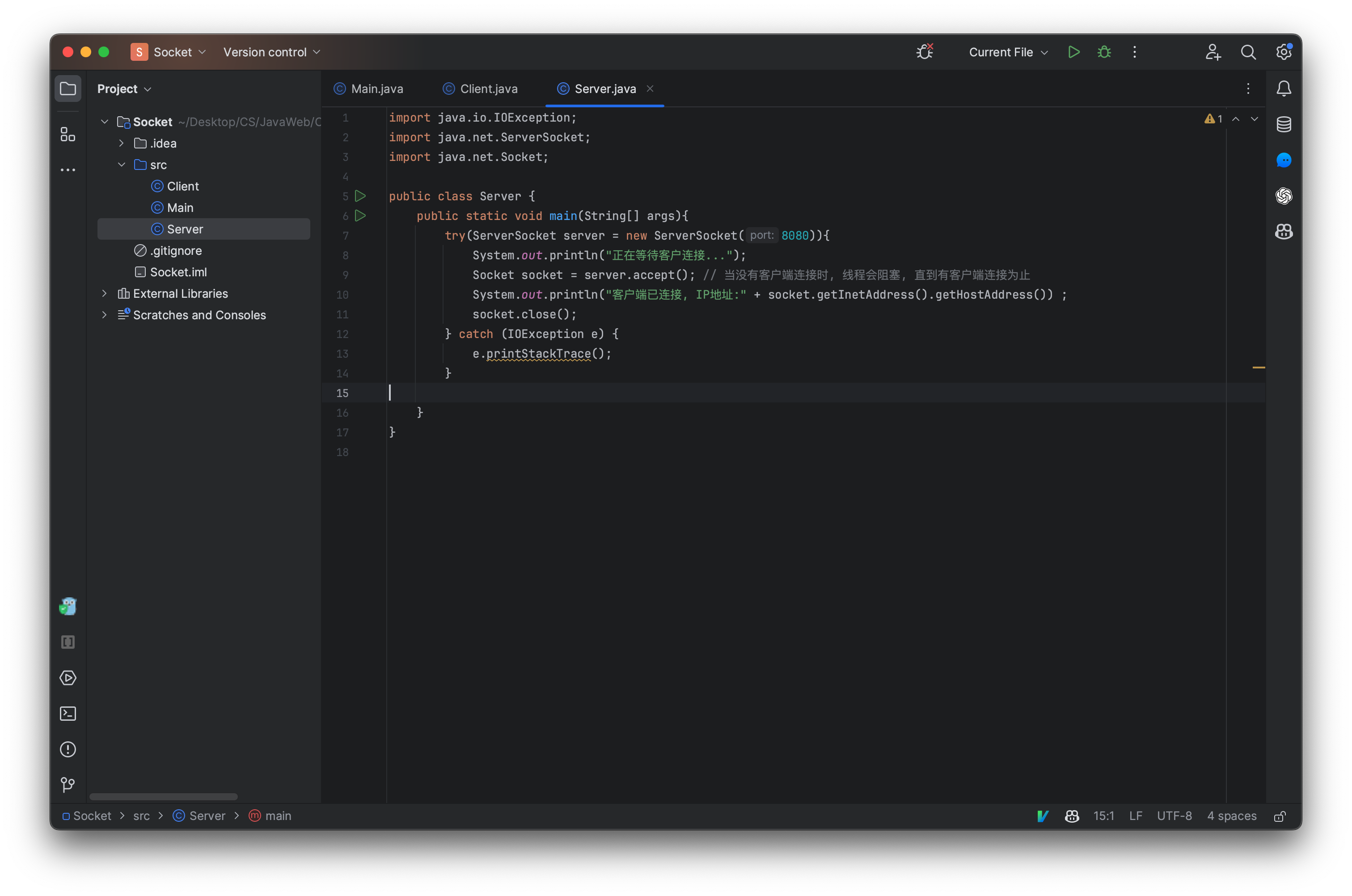Viewport: 1352px width, 896px height.
Task: Open the Terminal tool window
Action: click(x=68, y=714)
